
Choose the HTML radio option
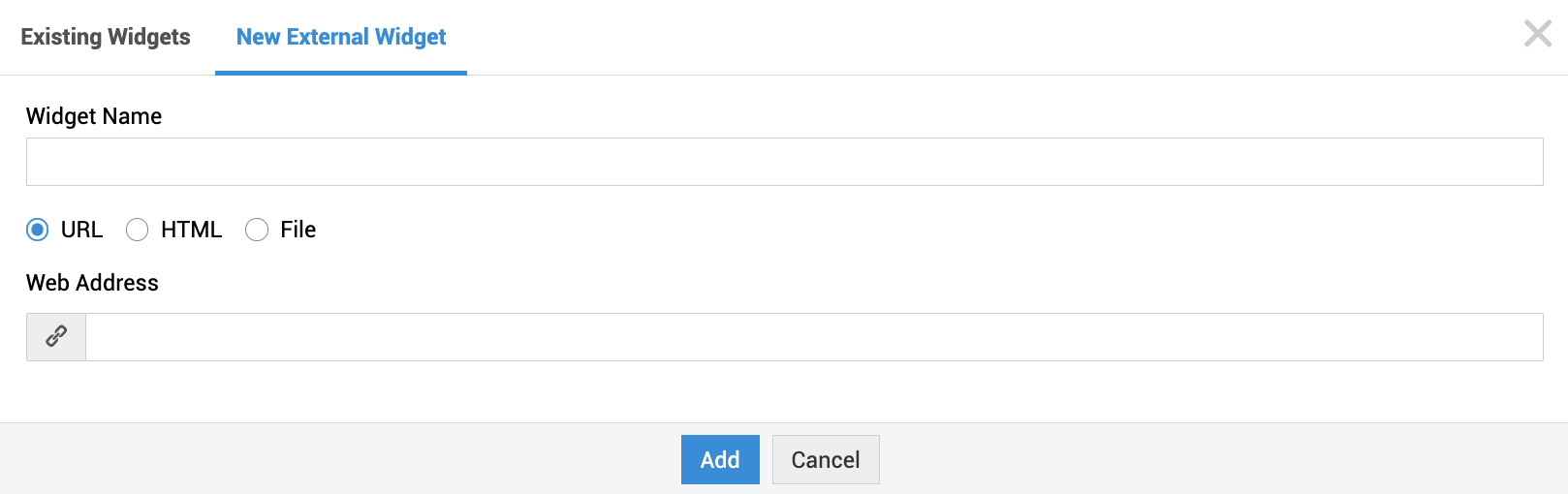pos(138,230)
